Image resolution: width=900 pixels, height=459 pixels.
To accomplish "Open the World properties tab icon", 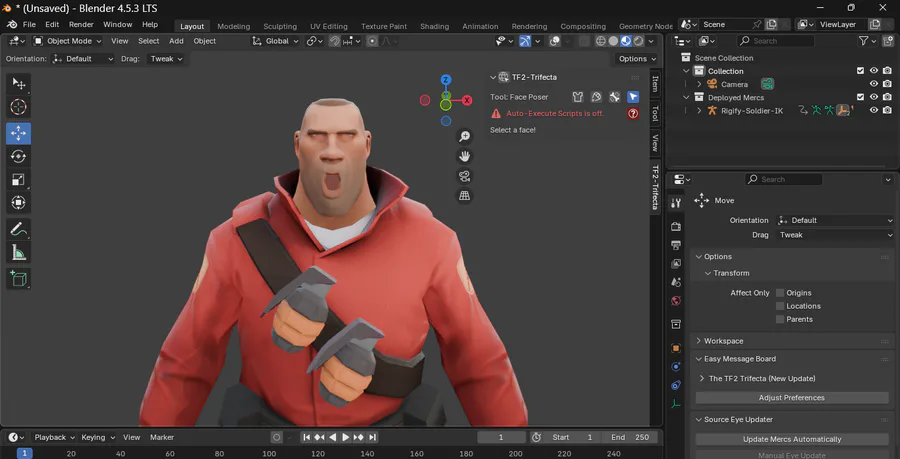I will pyautogui.click(x=676, y=301).
